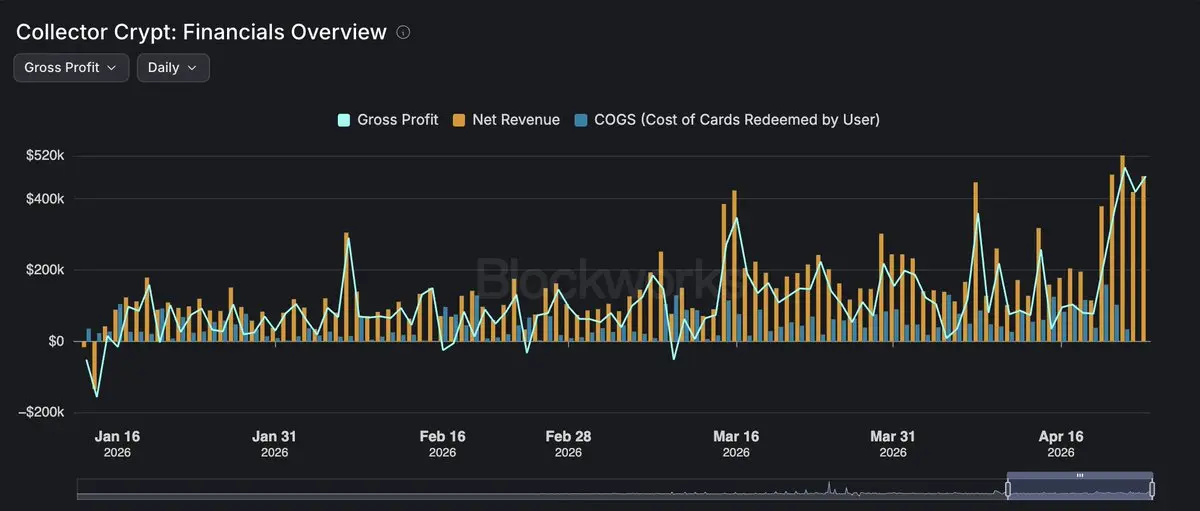Toggle the COGS legend label

tap(736, 120)
